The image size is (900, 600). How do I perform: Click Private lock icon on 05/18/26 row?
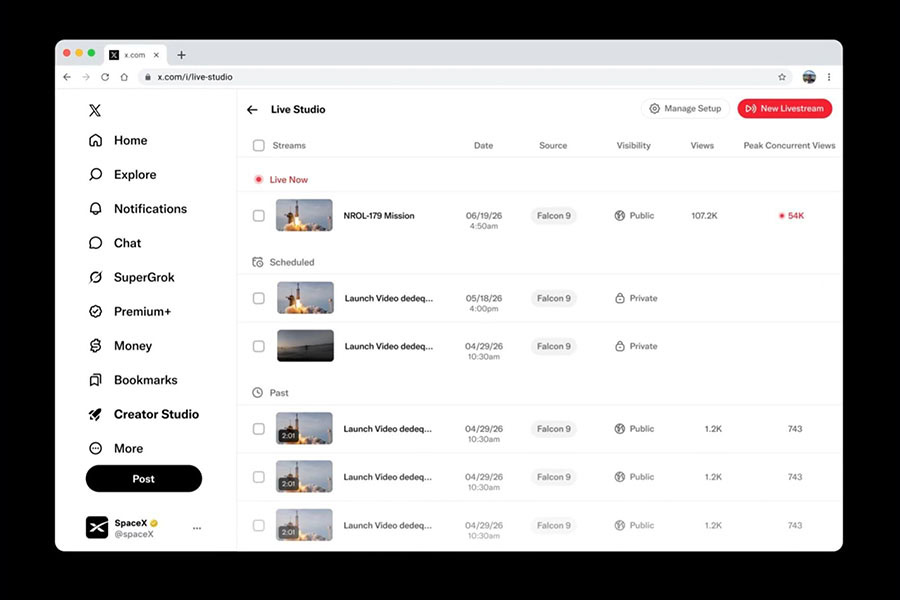pos(620,299)
